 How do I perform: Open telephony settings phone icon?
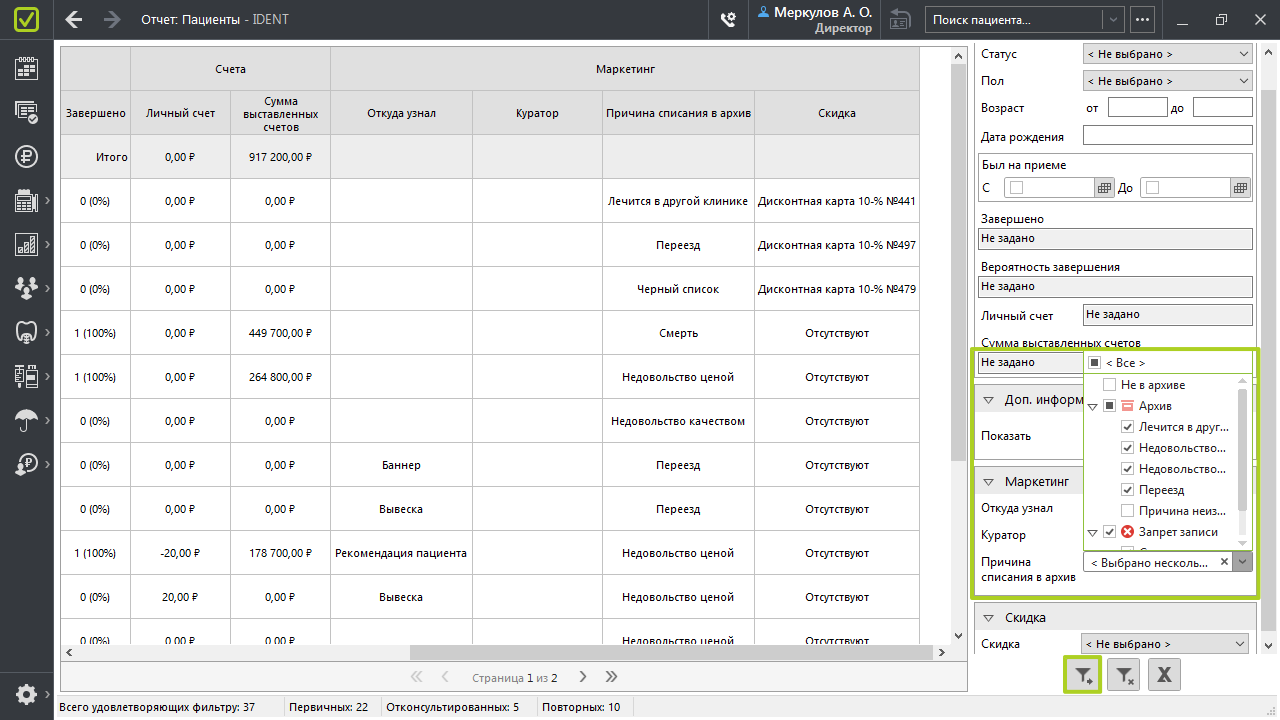pyautogui.click(x=729, y=19)
